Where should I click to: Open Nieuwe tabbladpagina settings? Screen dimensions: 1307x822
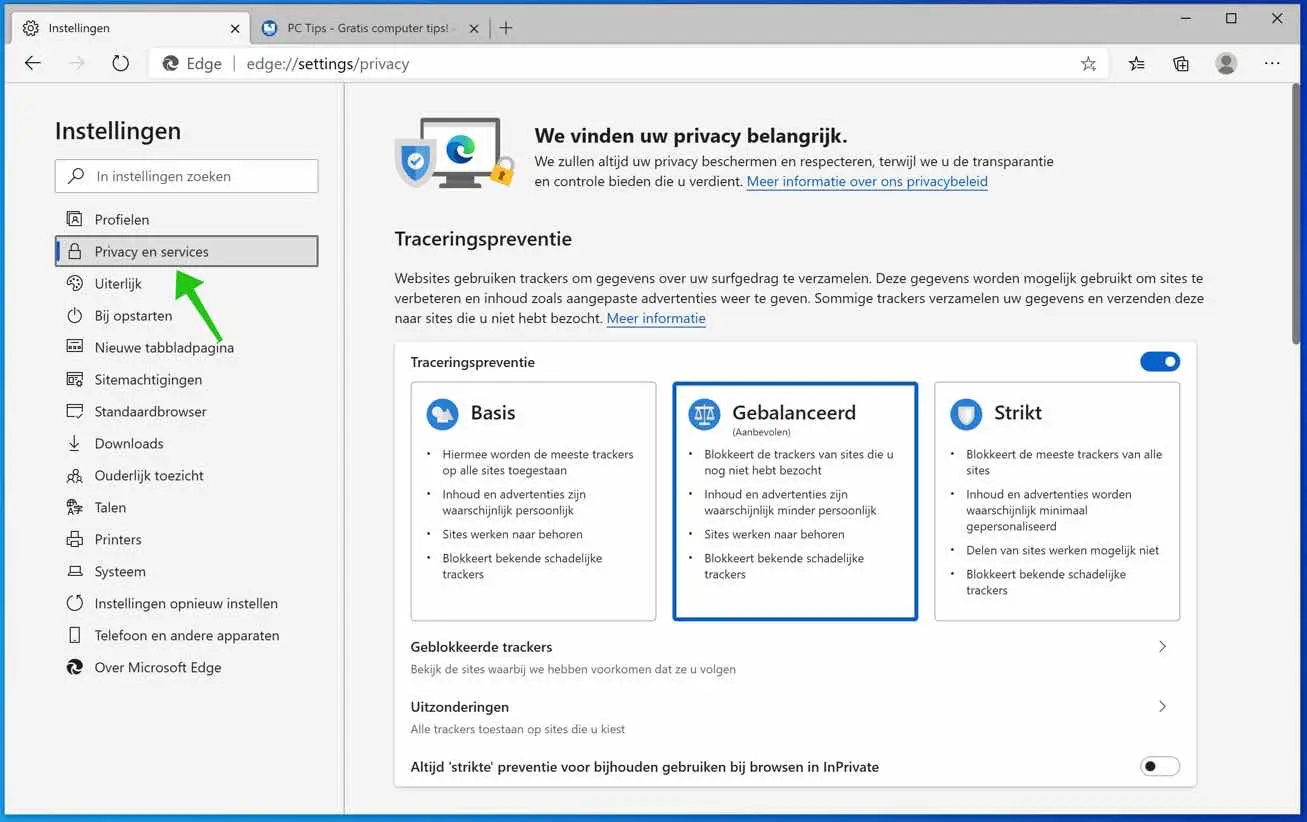(186, 347)
